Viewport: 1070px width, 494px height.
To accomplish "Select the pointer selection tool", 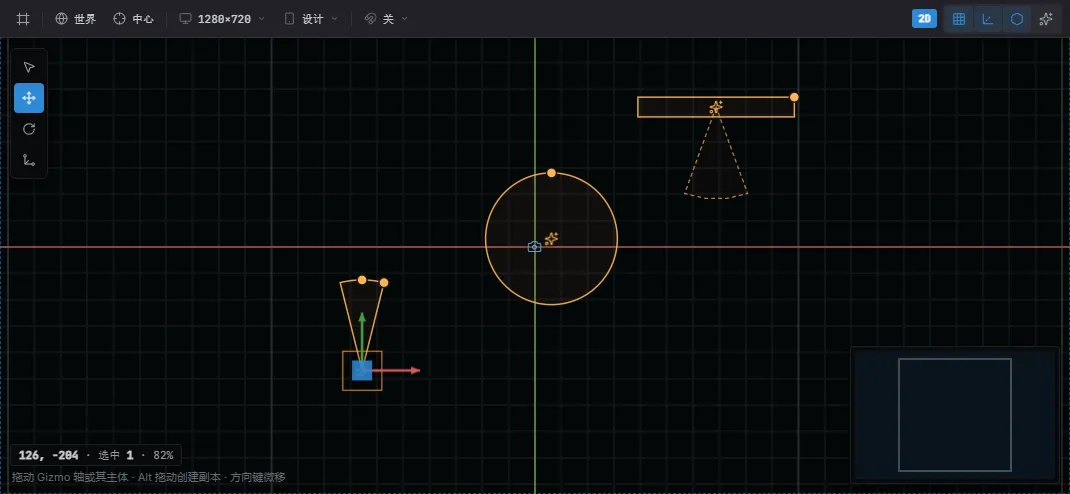I will tap(29, 67).
